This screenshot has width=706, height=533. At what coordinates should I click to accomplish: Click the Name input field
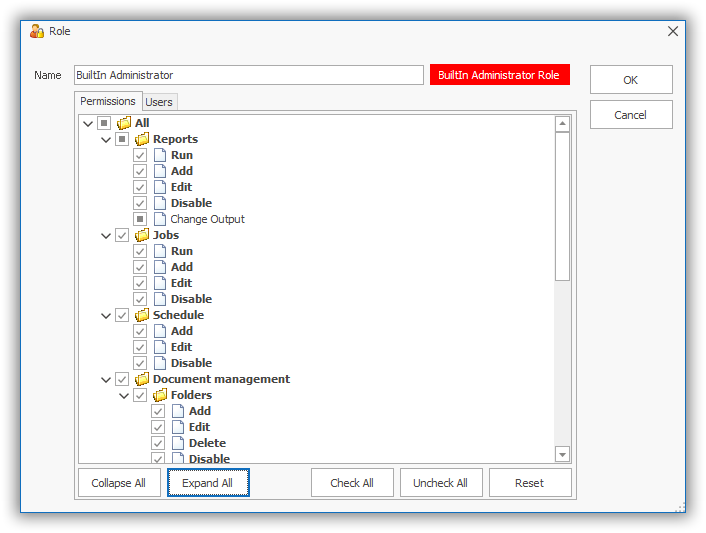coord(249,75)
